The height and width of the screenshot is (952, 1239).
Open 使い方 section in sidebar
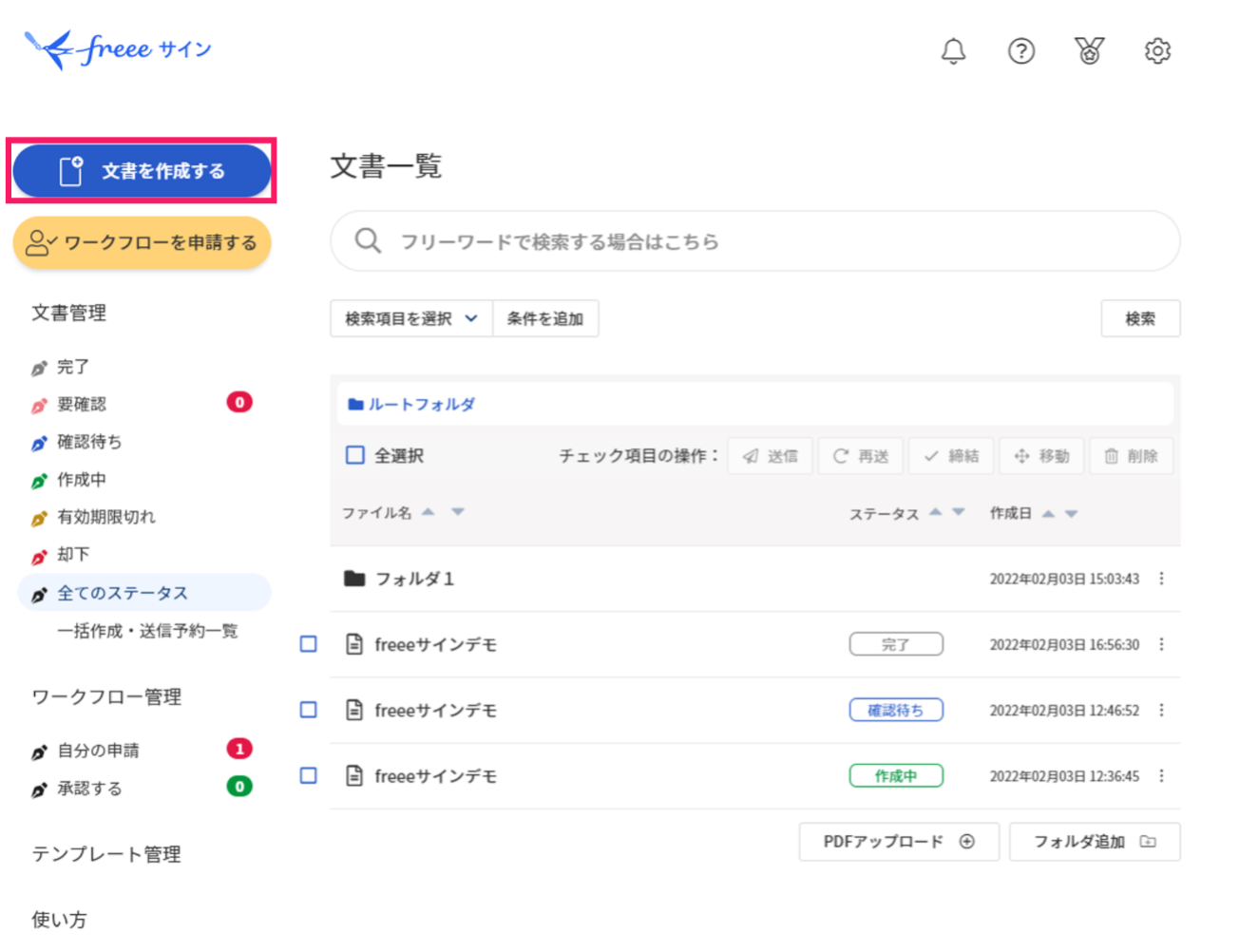click(x=59, y=920)
